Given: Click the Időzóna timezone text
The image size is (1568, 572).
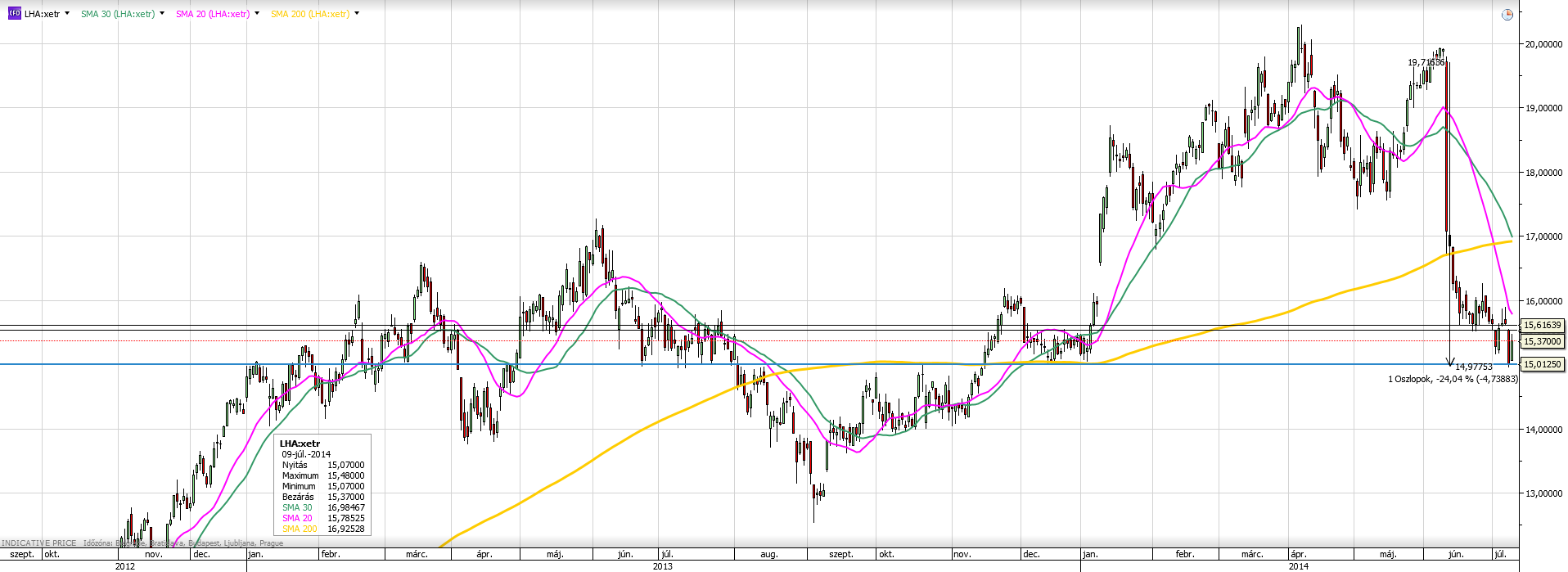Looking at the screenshot, I should tap(183, 543).
